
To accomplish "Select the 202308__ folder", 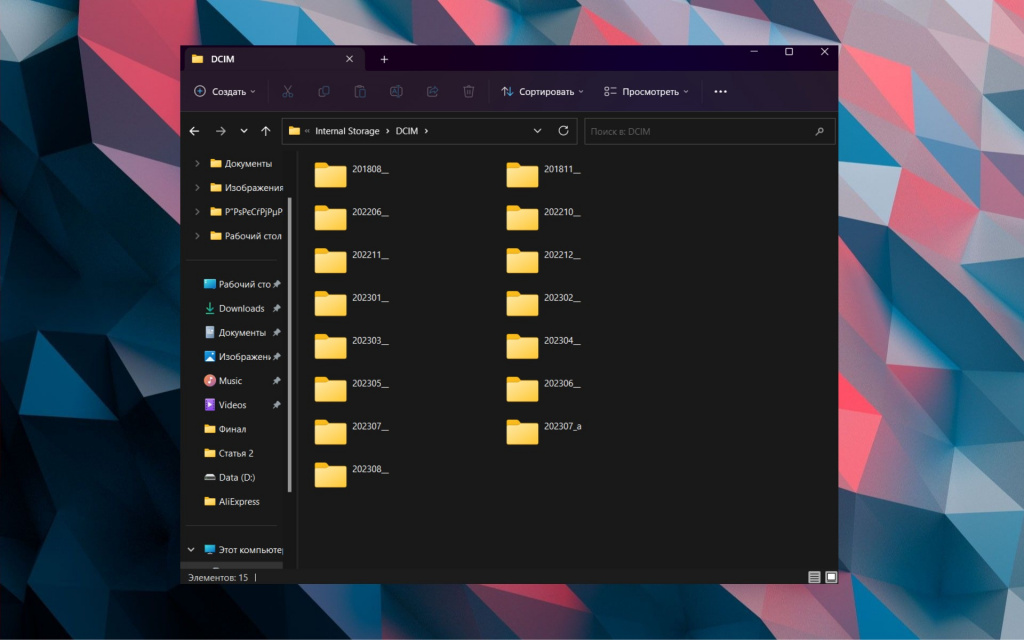I will 351,475.
